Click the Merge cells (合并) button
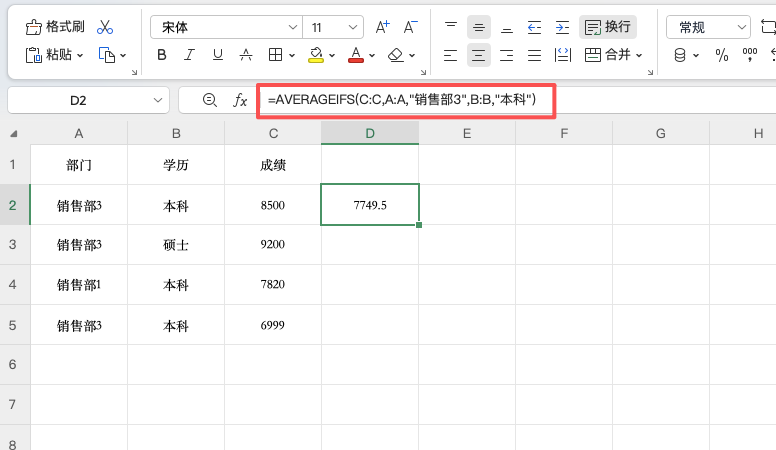Viewport: 776px width, 450px height. coord(607,54)
